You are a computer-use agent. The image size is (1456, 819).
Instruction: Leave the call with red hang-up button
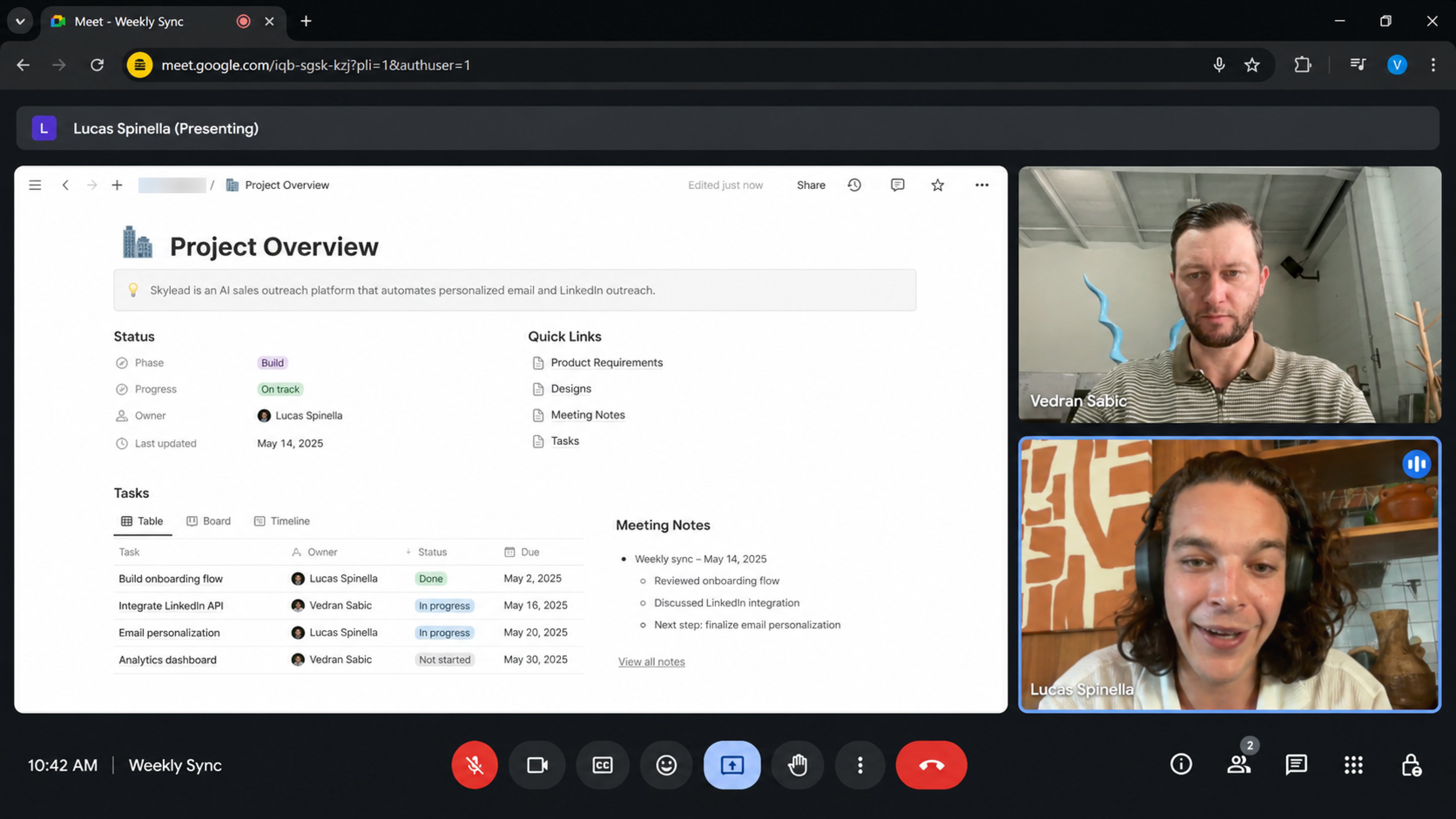coord(931,765)
